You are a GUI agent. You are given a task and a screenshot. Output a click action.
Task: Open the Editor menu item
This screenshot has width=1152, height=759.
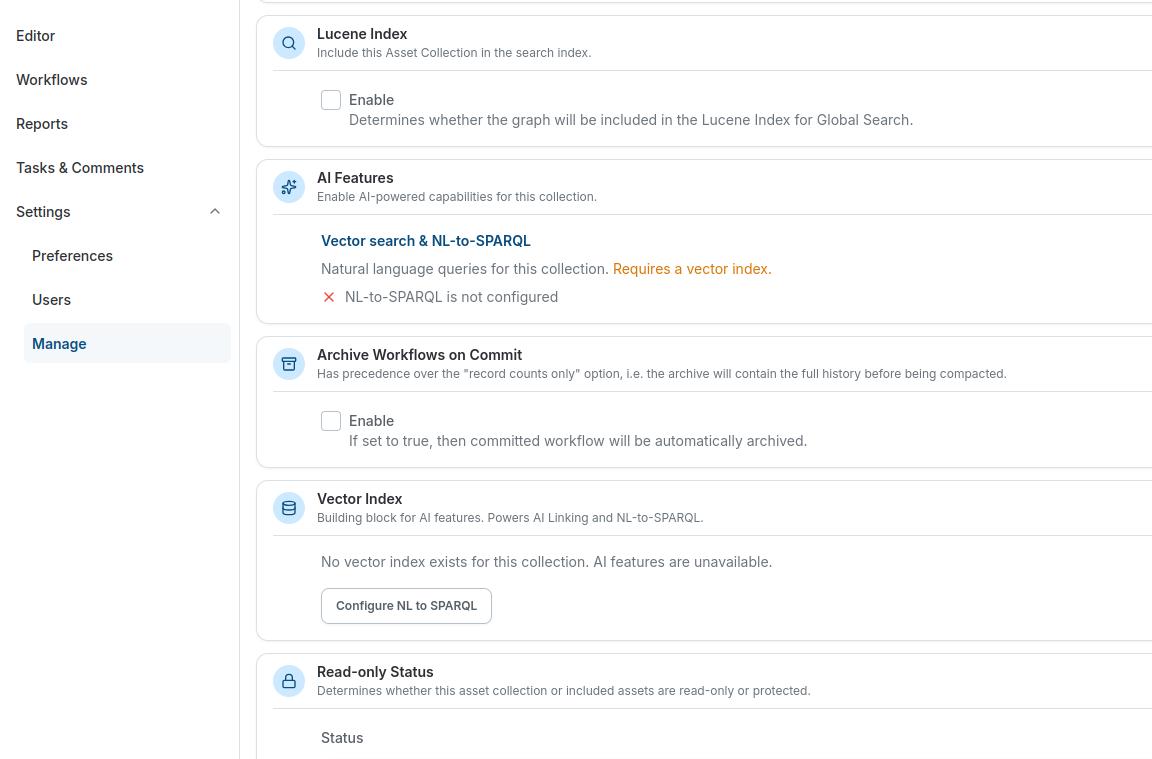pos(35,36)
